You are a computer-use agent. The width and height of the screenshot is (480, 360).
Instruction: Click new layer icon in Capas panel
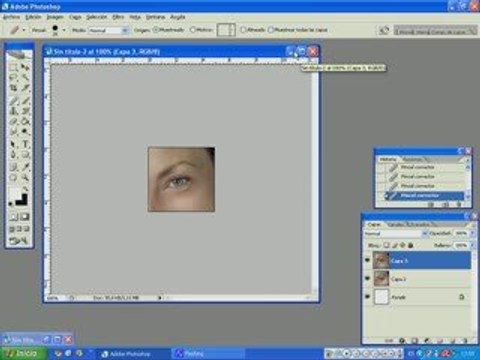(454, 341)
